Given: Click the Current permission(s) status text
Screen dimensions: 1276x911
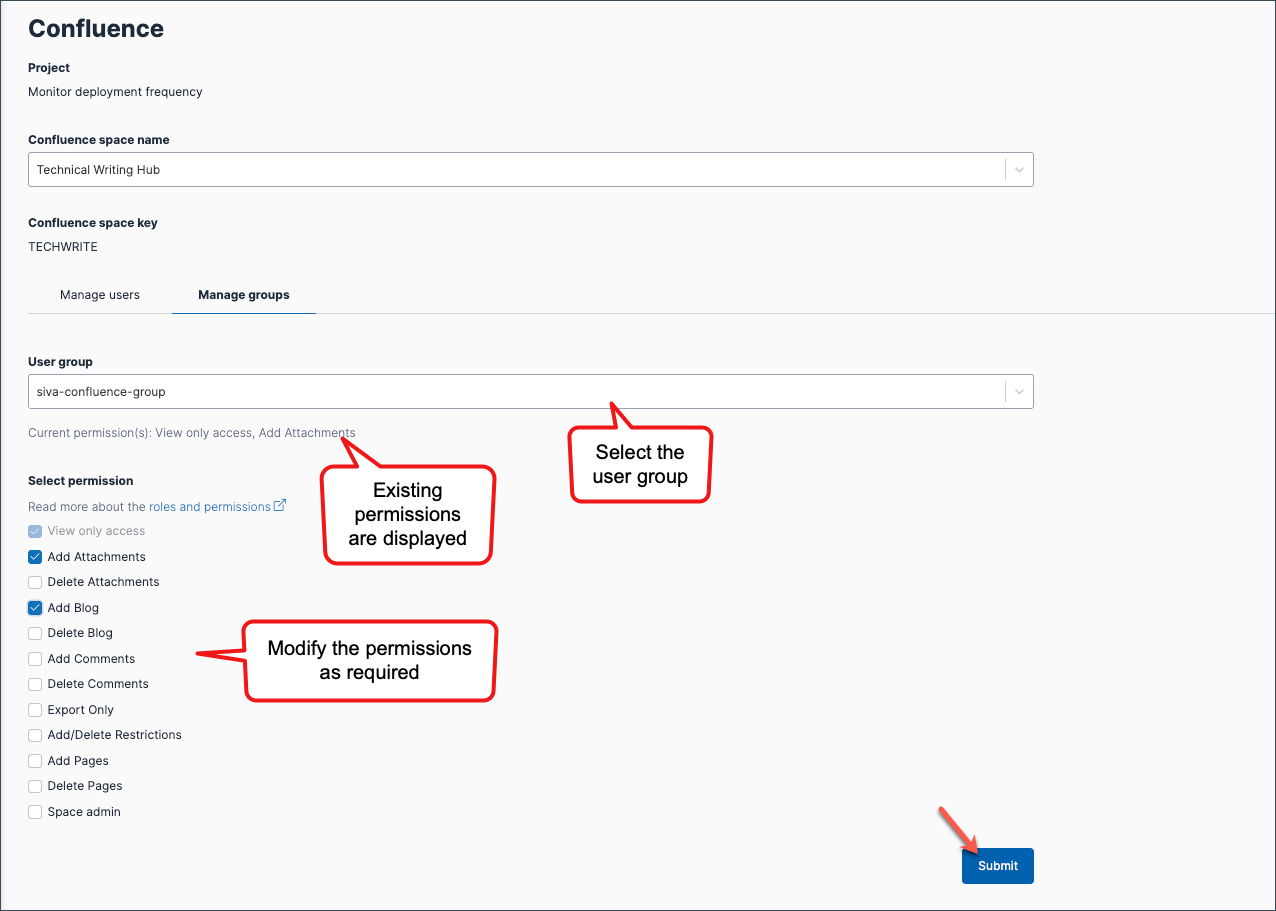Looking at the screenshot, I should pos(192,433).
